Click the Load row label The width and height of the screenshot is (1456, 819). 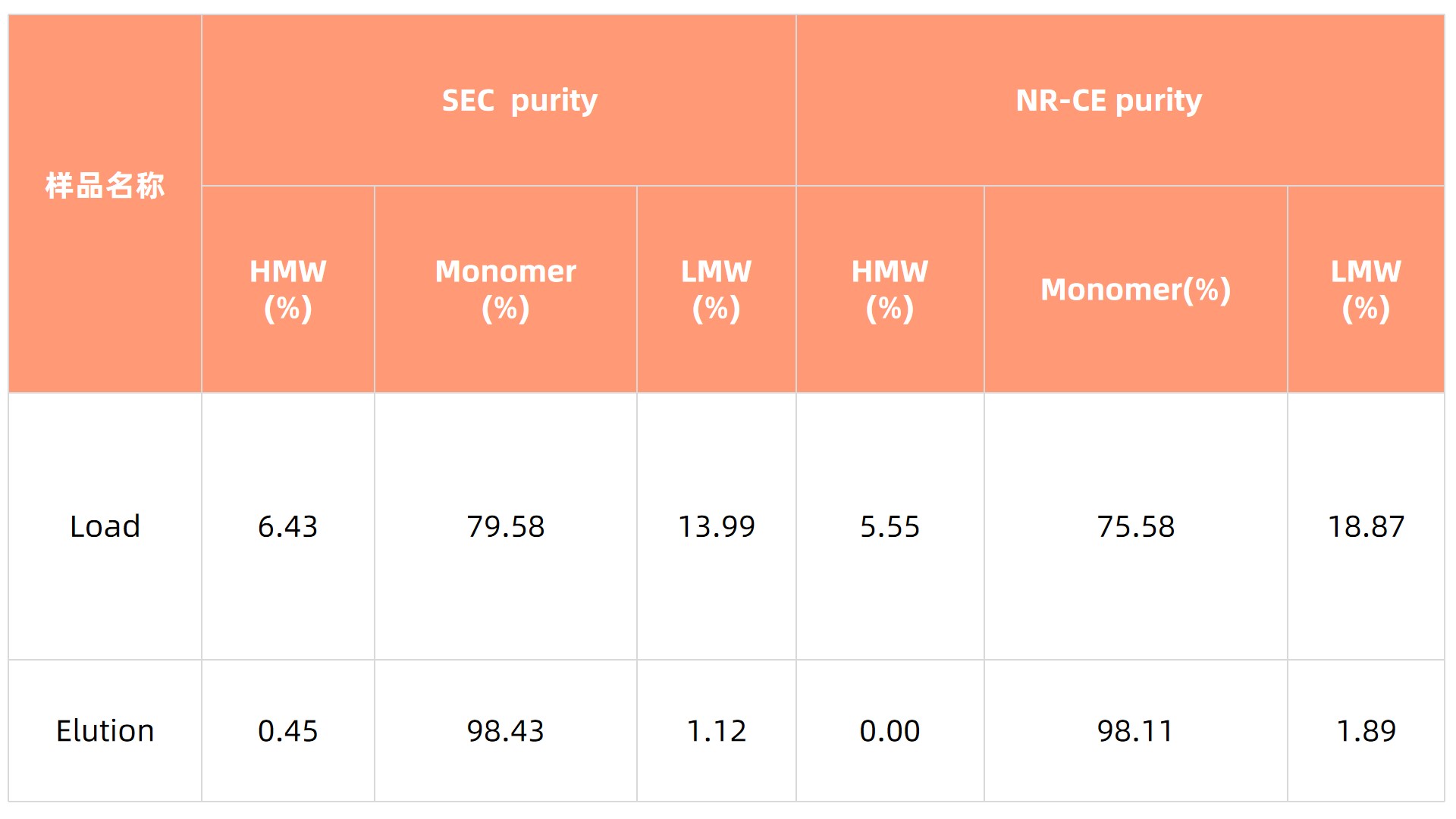pos(105,526)
